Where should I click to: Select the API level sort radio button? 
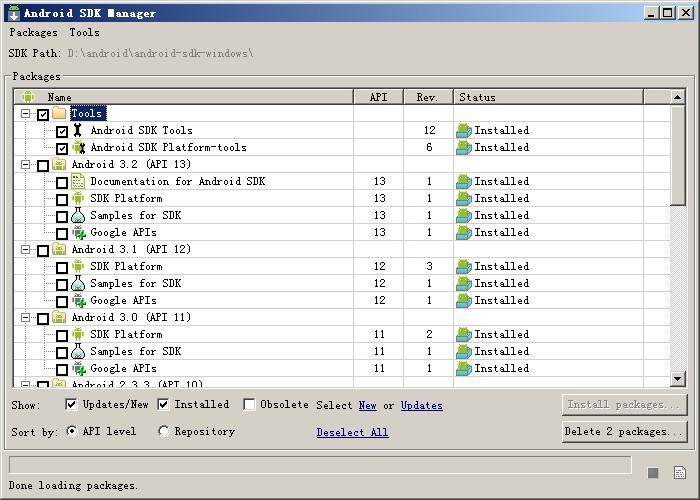[71, 431]
